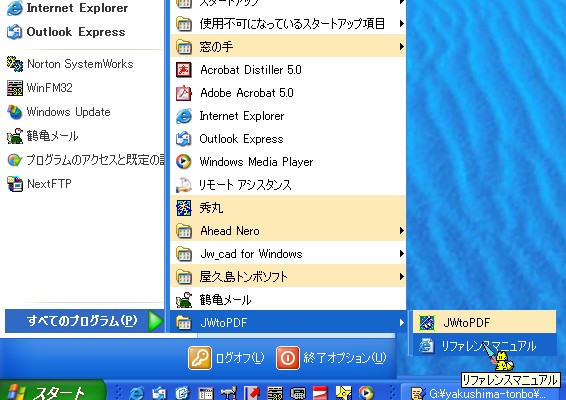The height and width of the screenshot is (400, 566).
Task: Click the 終了オプション button
Action: [x=331, y=358]
